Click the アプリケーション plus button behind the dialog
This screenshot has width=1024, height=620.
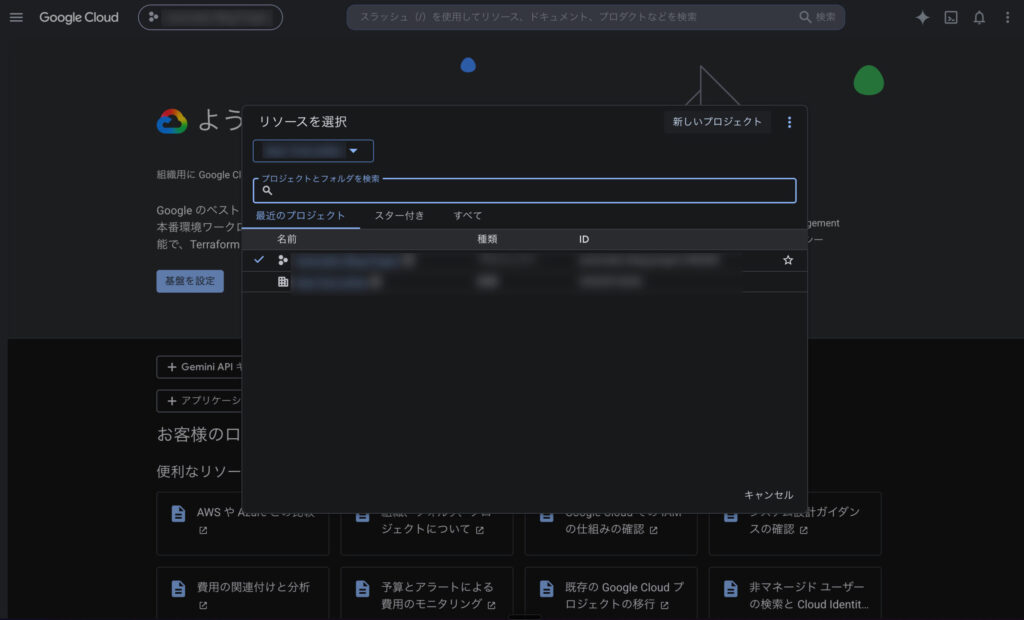(x=200, y=400)
